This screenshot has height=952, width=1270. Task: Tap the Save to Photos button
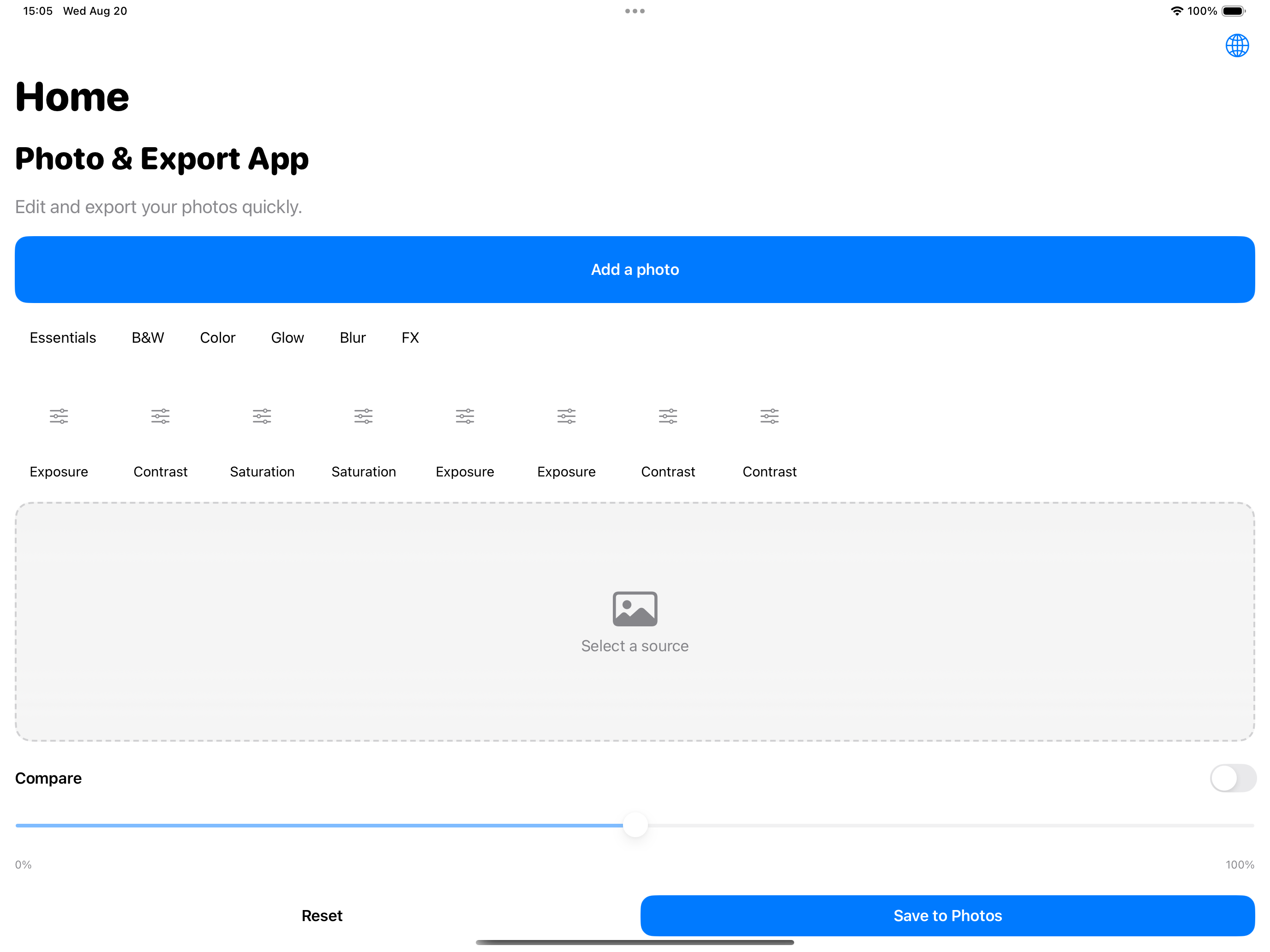tap(947, 915)
